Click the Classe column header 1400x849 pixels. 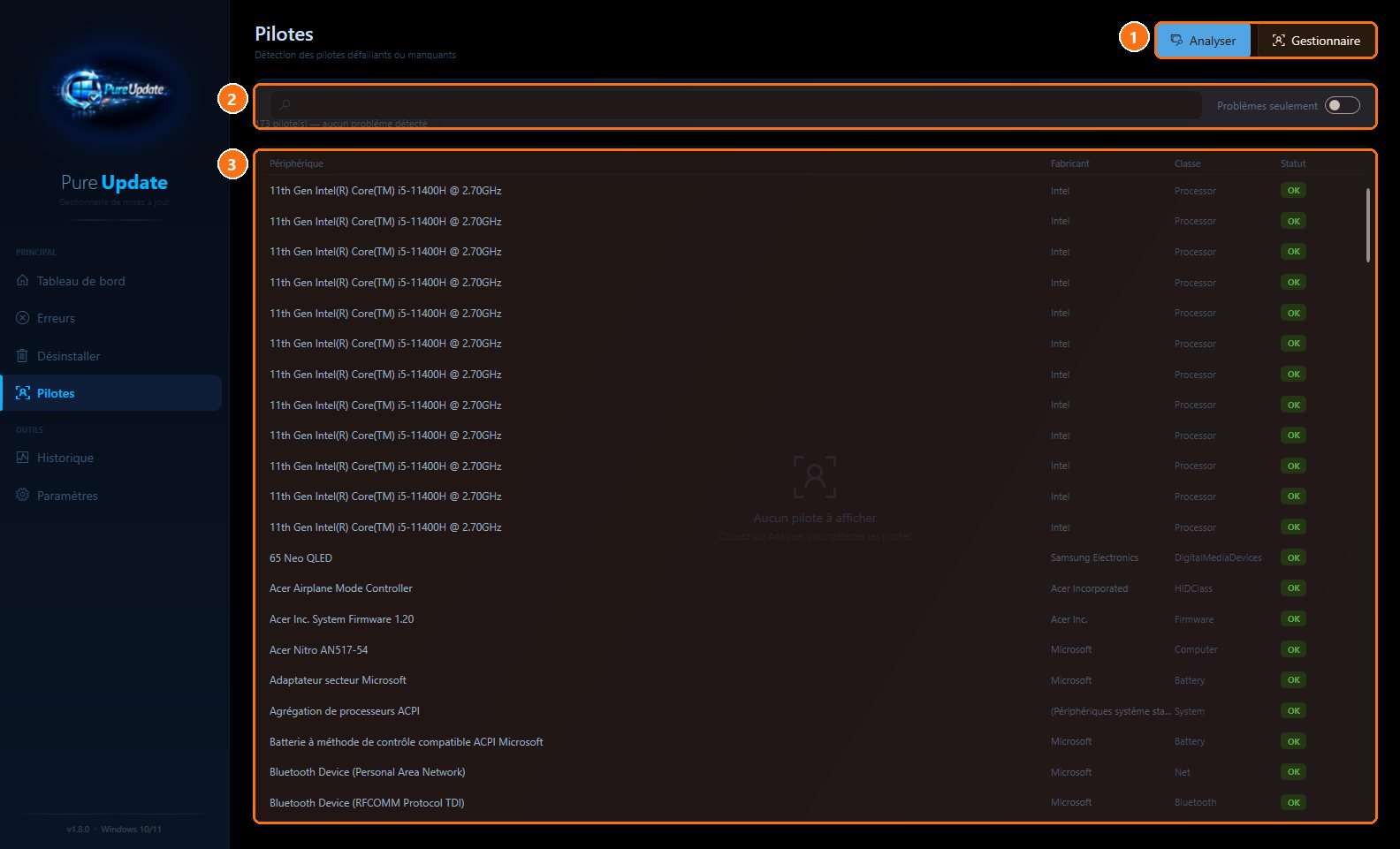(1187, 163)
